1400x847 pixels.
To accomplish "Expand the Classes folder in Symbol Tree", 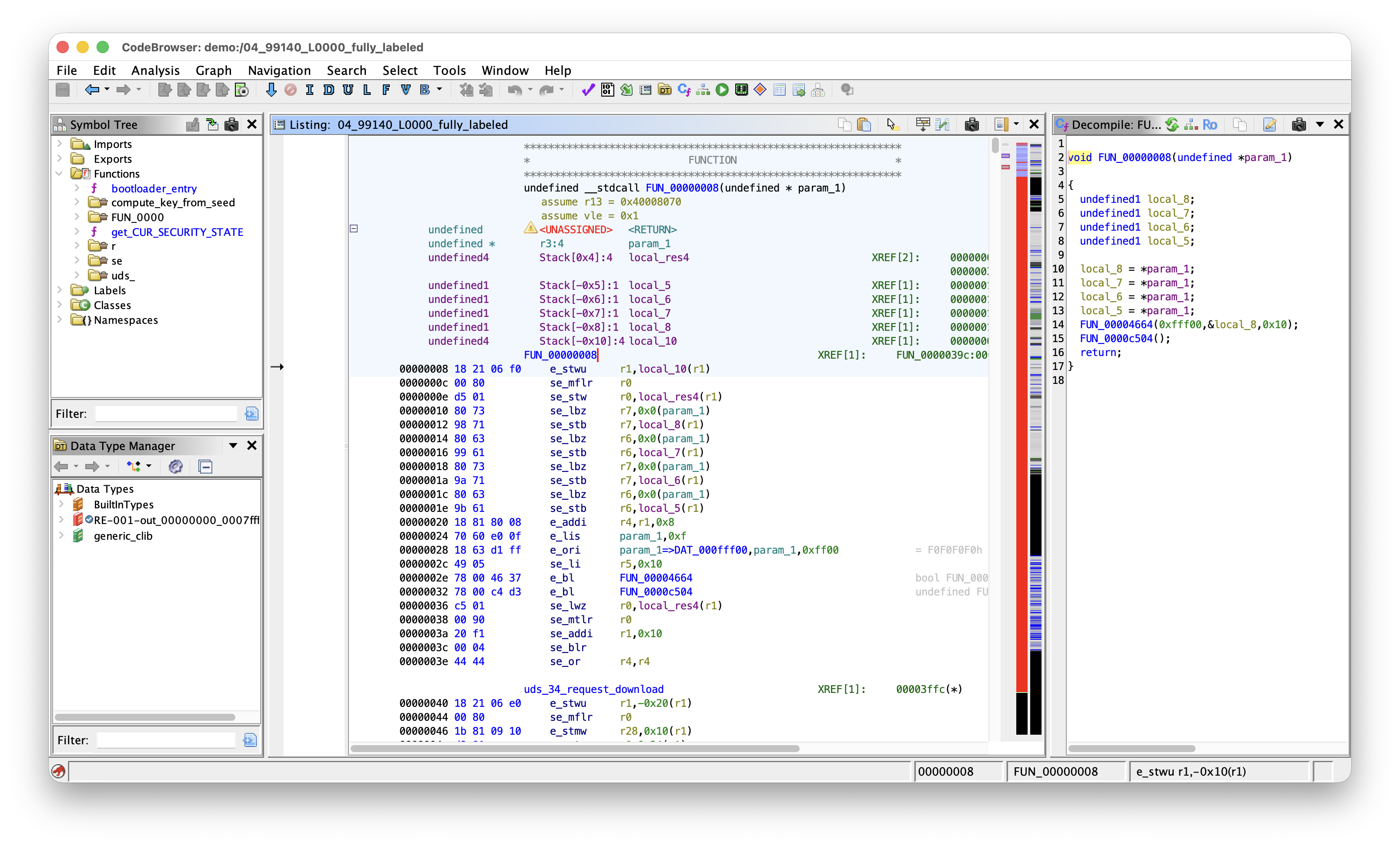I will point(60,305).
